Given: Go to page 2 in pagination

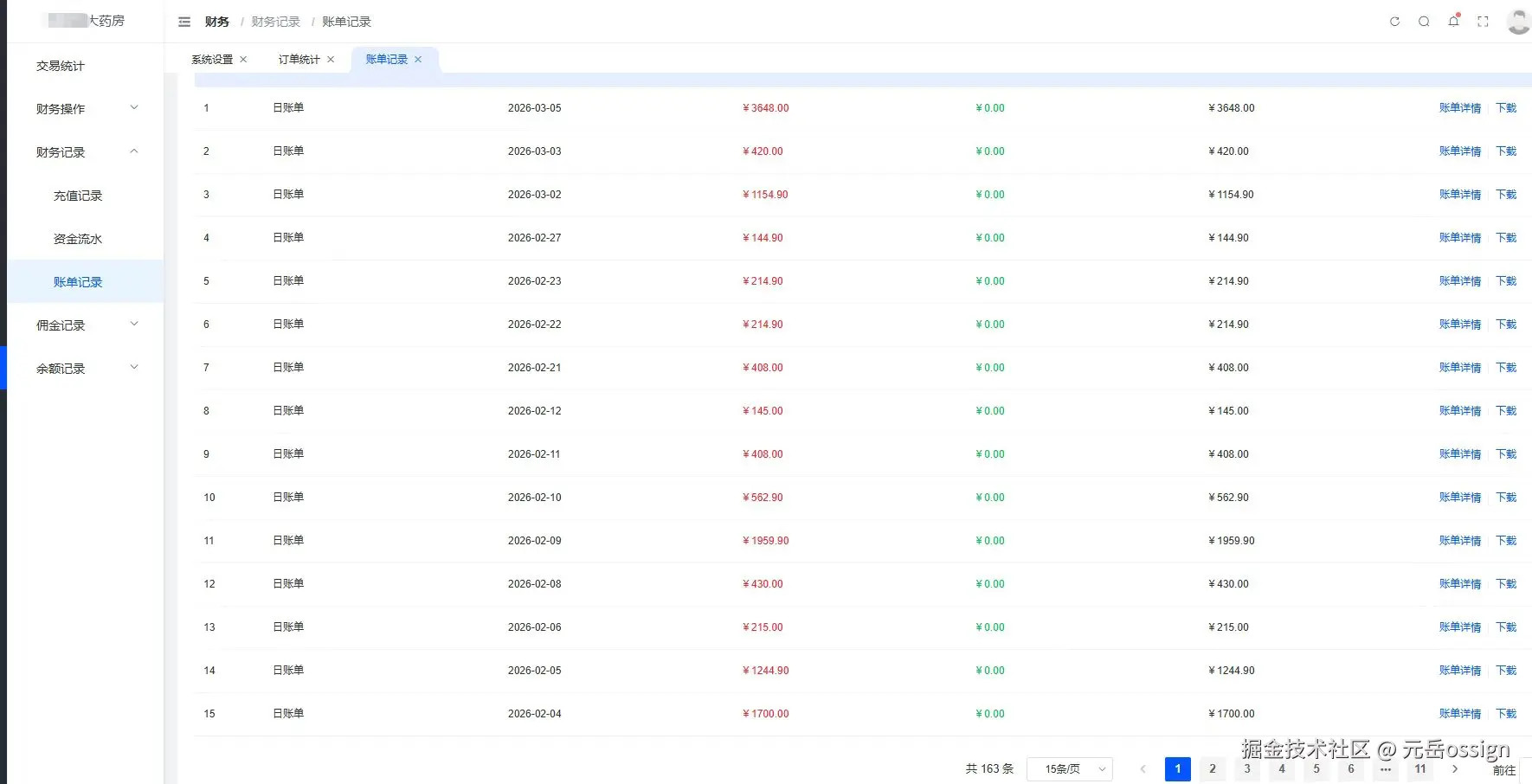Looking at the screenshot, I should pyautogui.click(x=1213, y=769).
